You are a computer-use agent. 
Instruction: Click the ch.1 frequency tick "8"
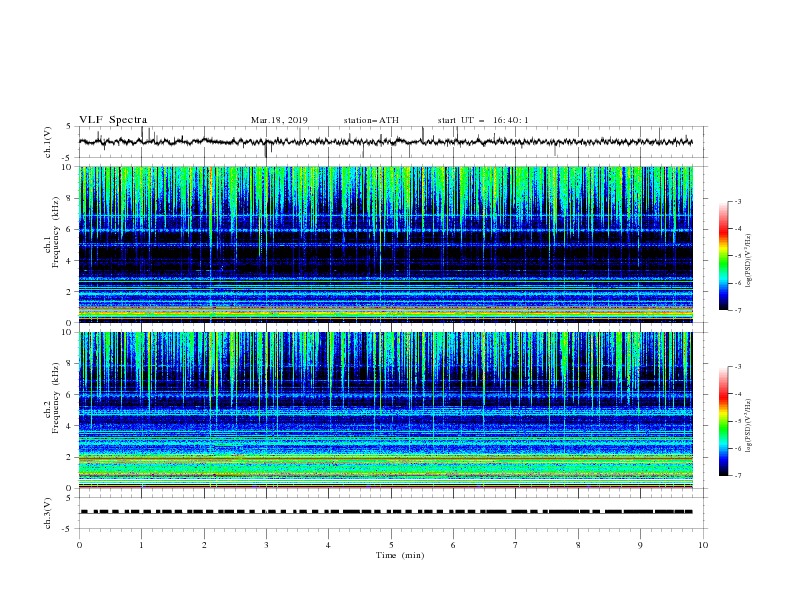tap(71, 198)
